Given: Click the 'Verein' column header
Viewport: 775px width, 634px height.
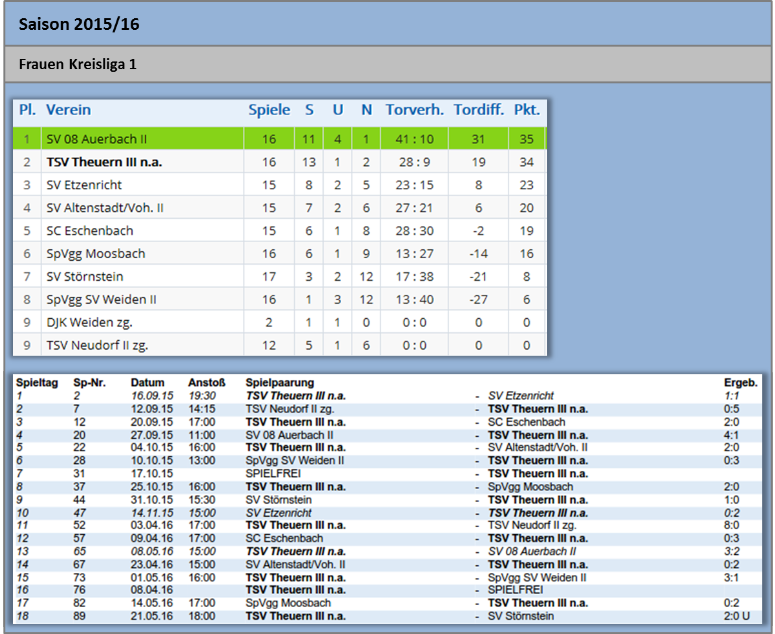Looking at the screenshot, I should (x=68, y=110).
